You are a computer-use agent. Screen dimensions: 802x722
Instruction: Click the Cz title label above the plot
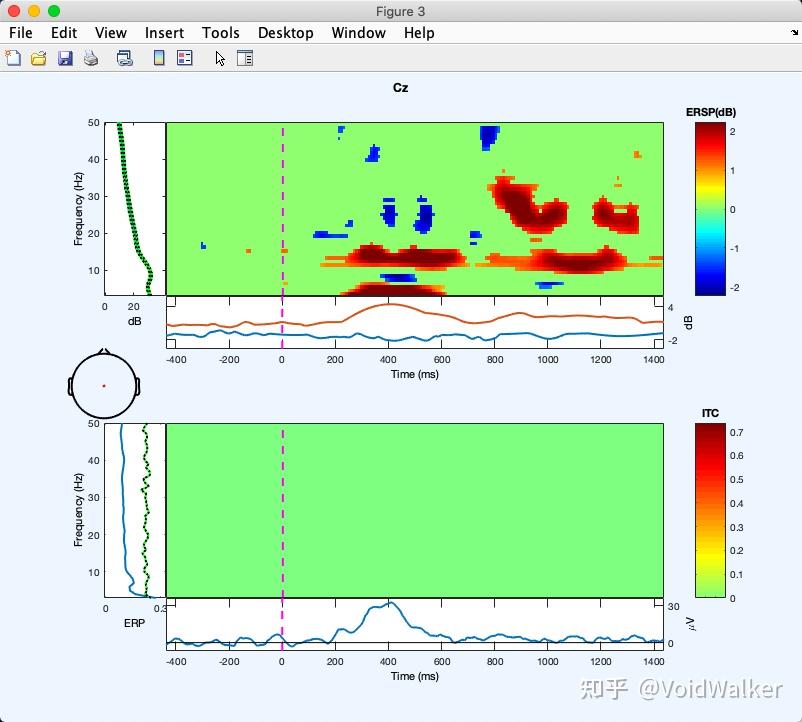(x=401, y=88)
